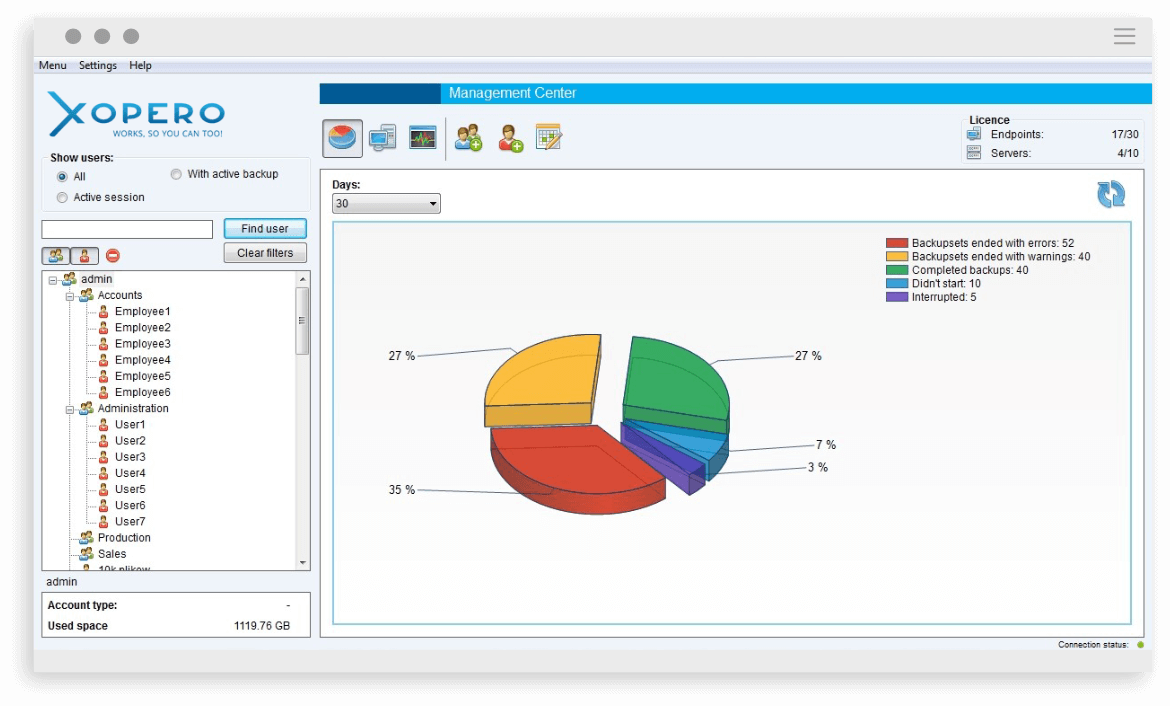
Task: Toggle the groups filter button above tree
Action: [x=56, y=256]
